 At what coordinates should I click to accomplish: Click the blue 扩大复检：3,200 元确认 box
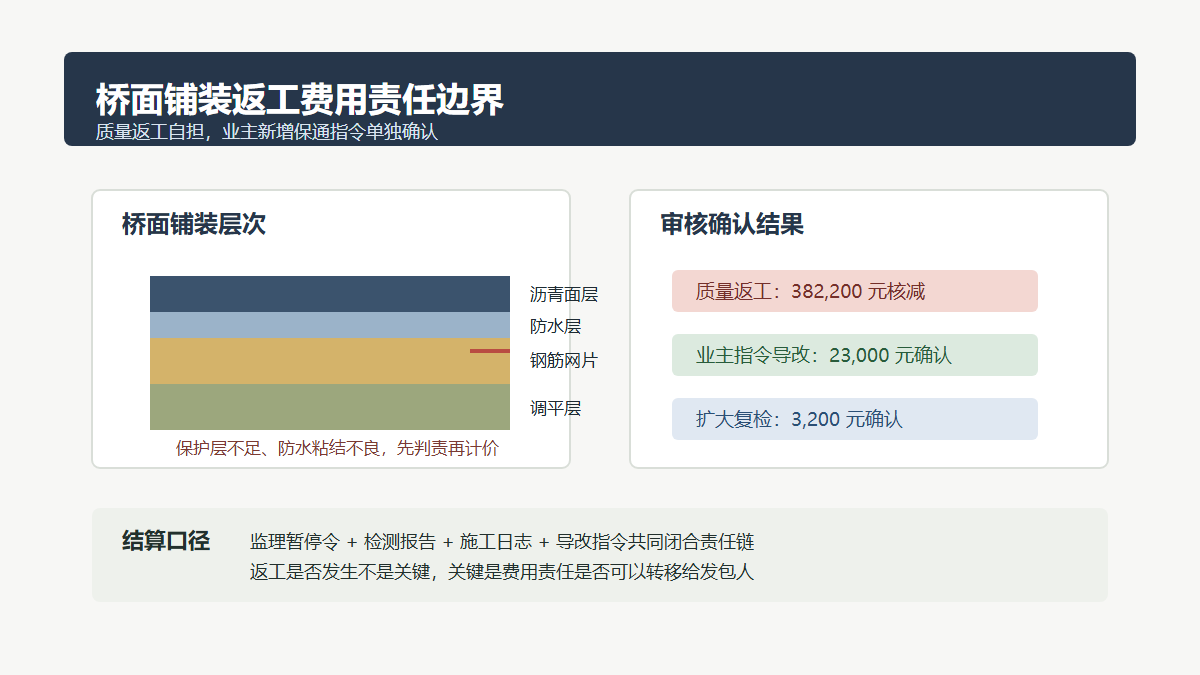pos(855,419)
